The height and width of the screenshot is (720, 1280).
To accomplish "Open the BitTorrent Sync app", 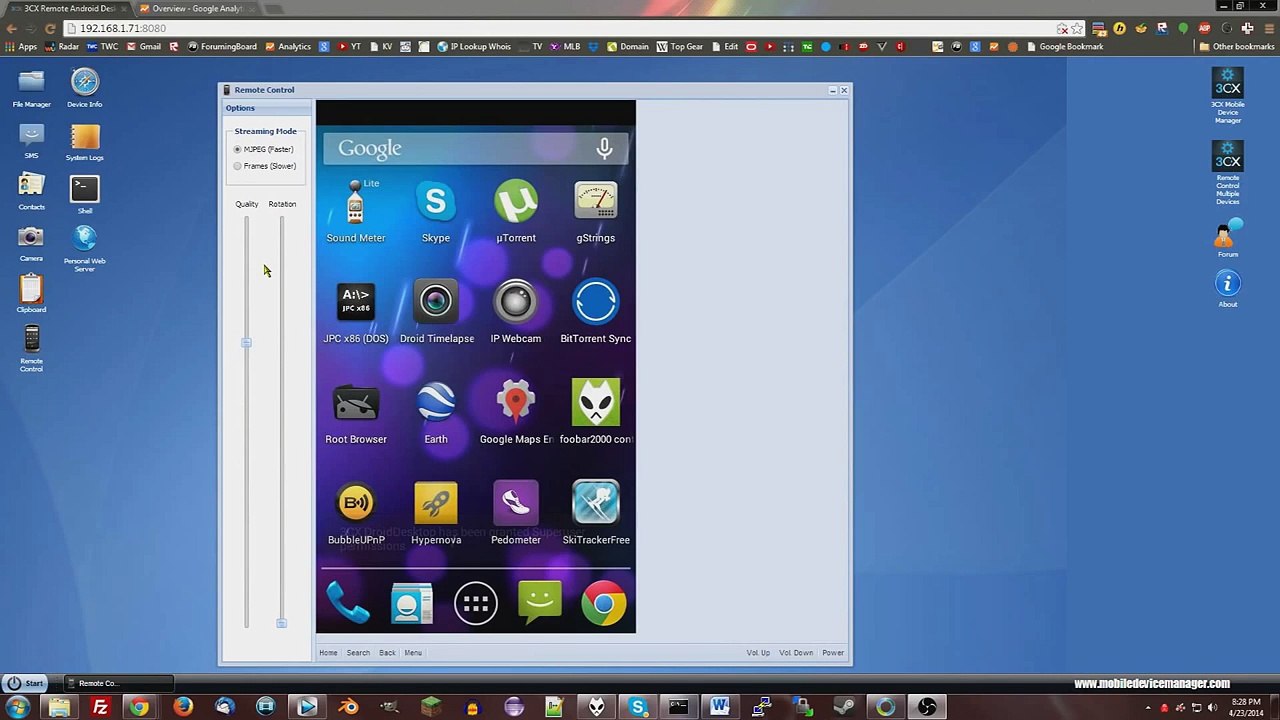I will pos(596,312).
